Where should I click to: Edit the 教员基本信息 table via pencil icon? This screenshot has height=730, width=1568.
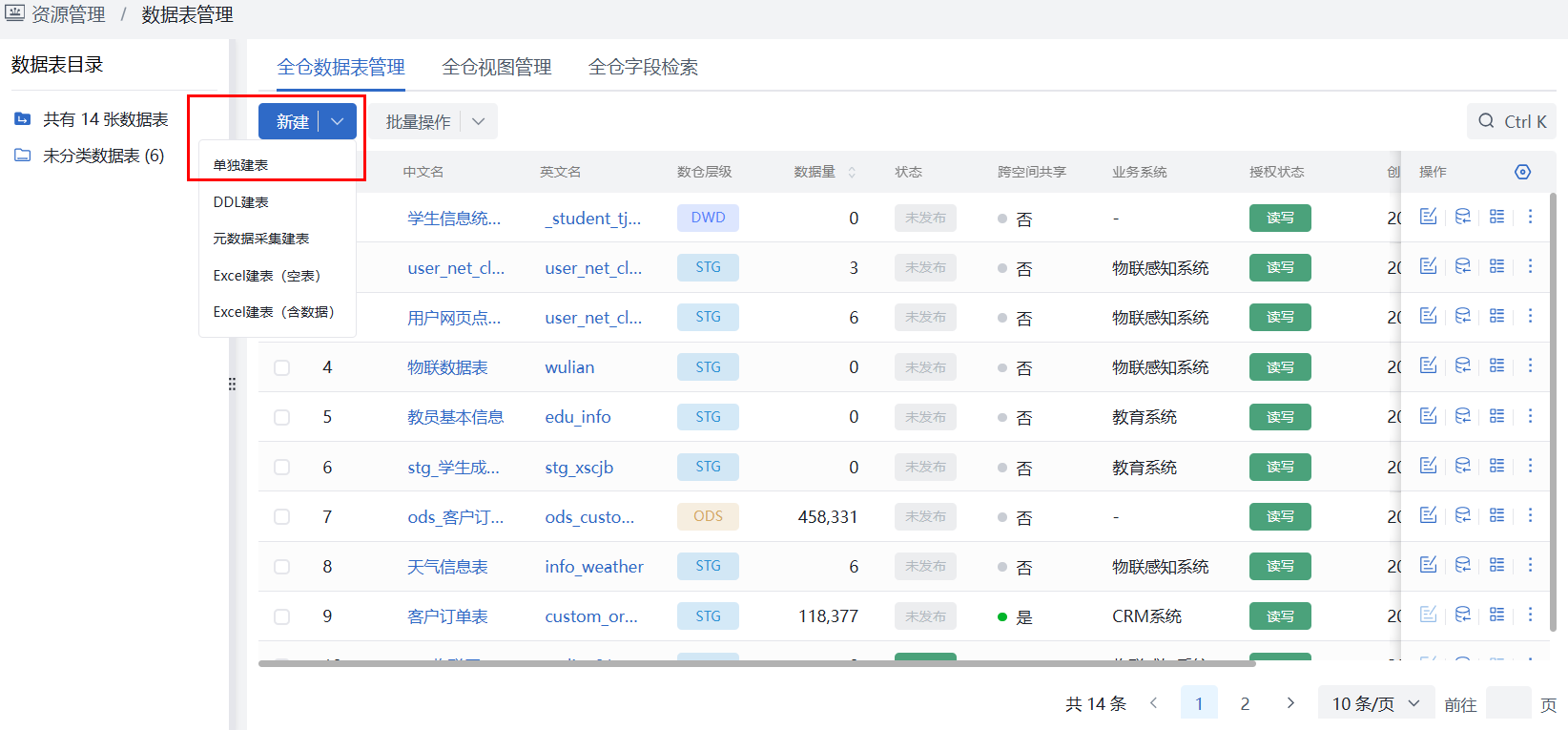tap(1428, 416)
